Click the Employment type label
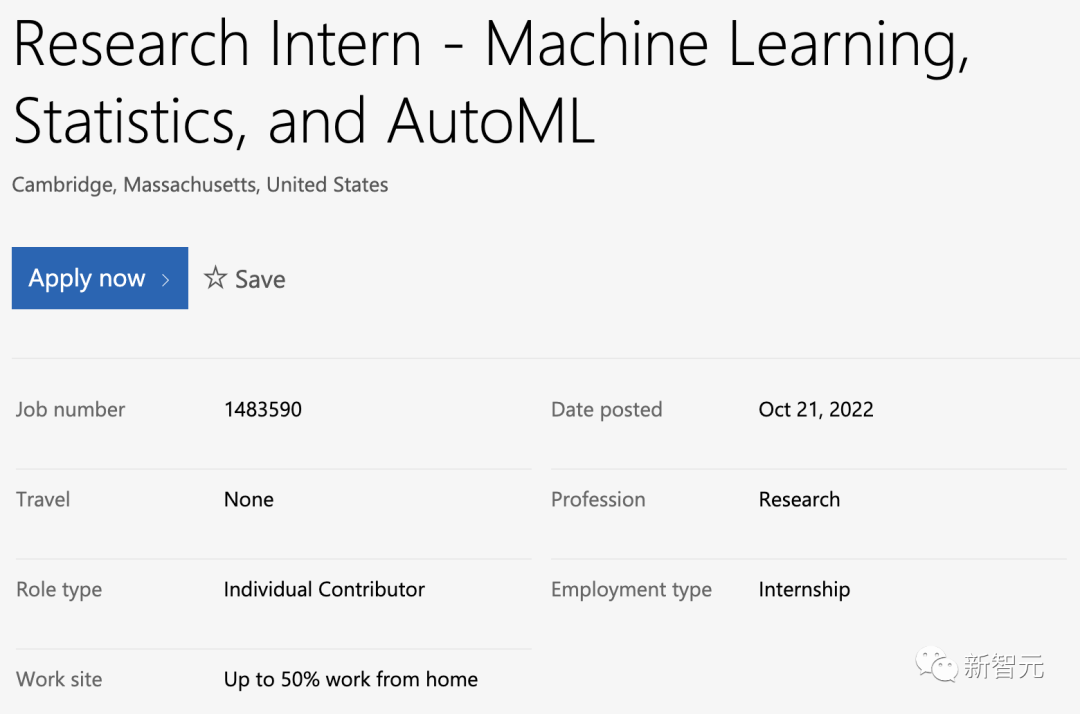1080x714 pixels. tap(631, 590)
